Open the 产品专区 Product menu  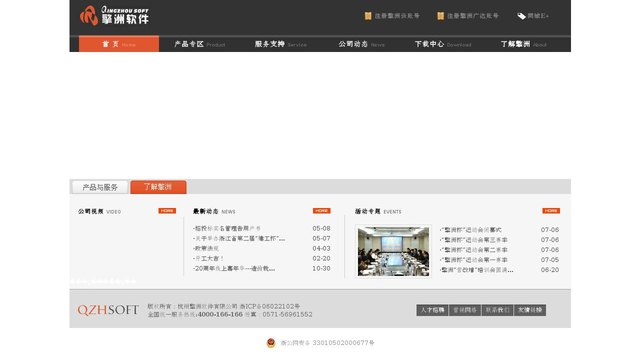(x=200, y=44)
